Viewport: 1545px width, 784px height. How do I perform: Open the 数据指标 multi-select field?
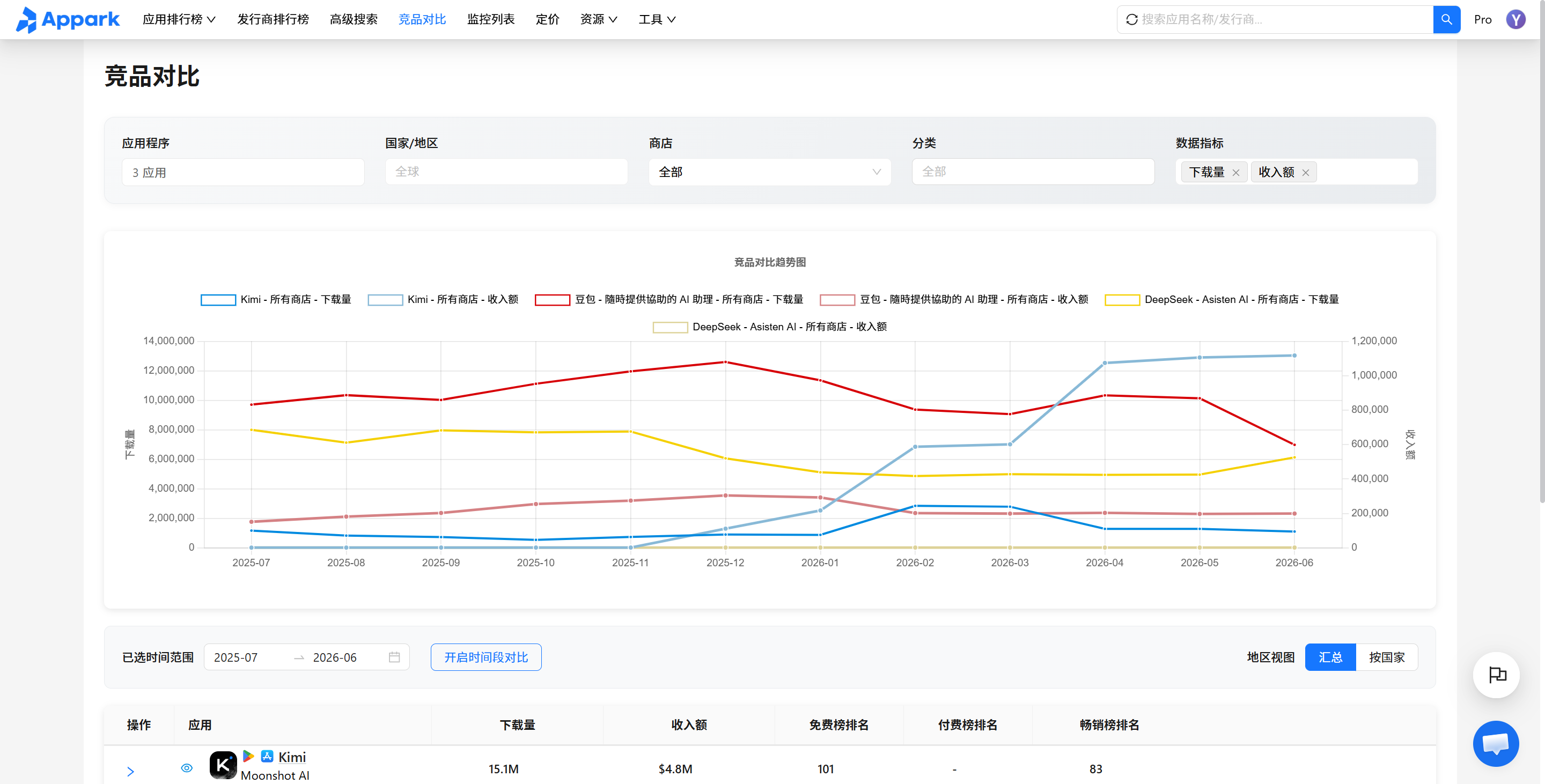[1296, 172]
